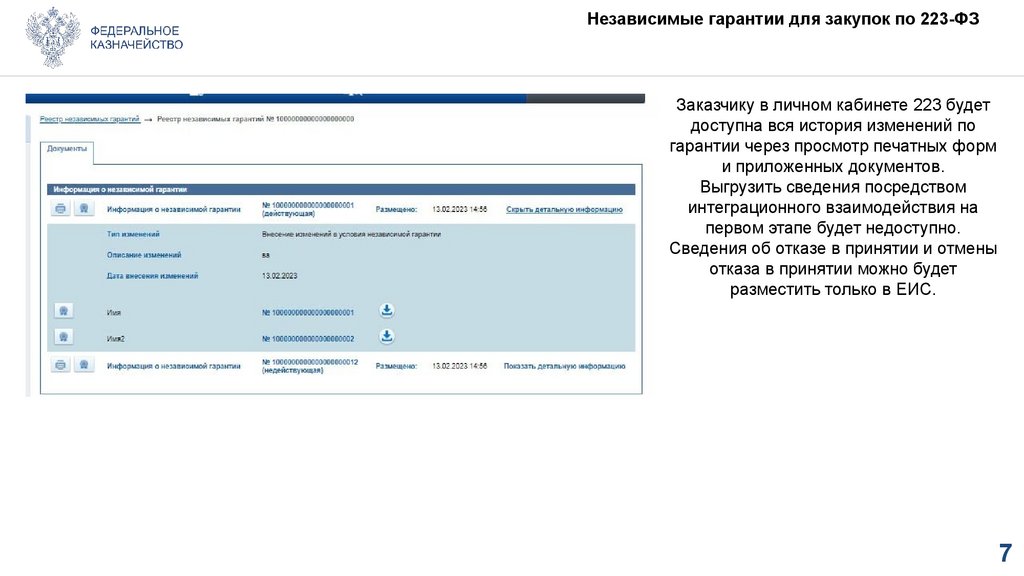The width and height of the screenshot is (1024, 576).
Task: Open guarantee number № 10000000000000000002
Action: (x=308, y=337)
